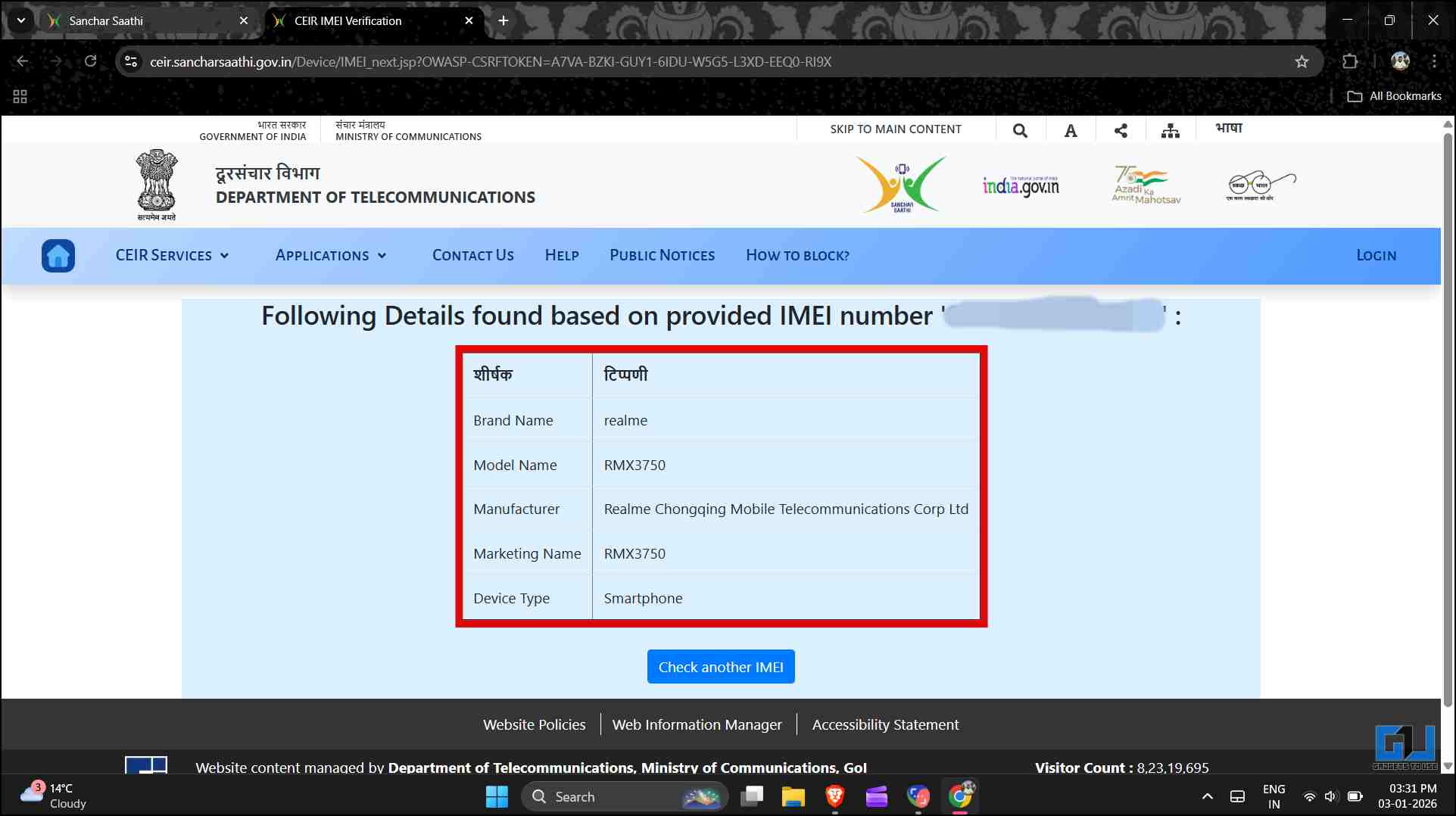Open the Public Notices menu item
The image size is (1456, 816).
click(662, 256)
